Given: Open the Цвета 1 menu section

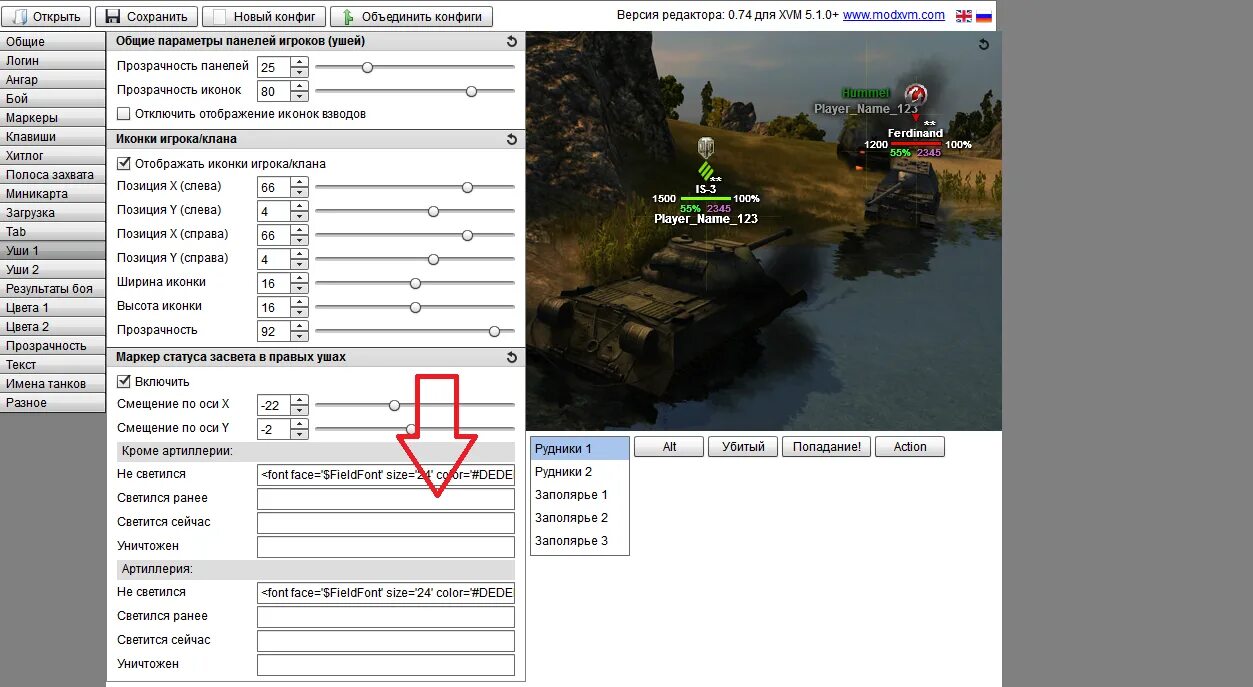Looking at the screenshot, I should coord(53,308).
